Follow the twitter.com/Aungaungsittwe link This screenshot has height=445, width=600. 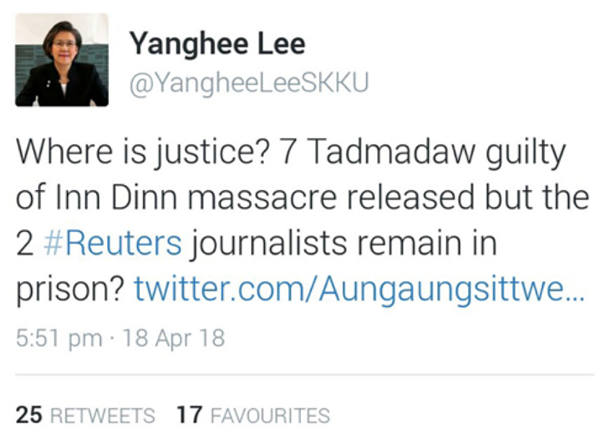pyautogui.click(x=360, y=290)
